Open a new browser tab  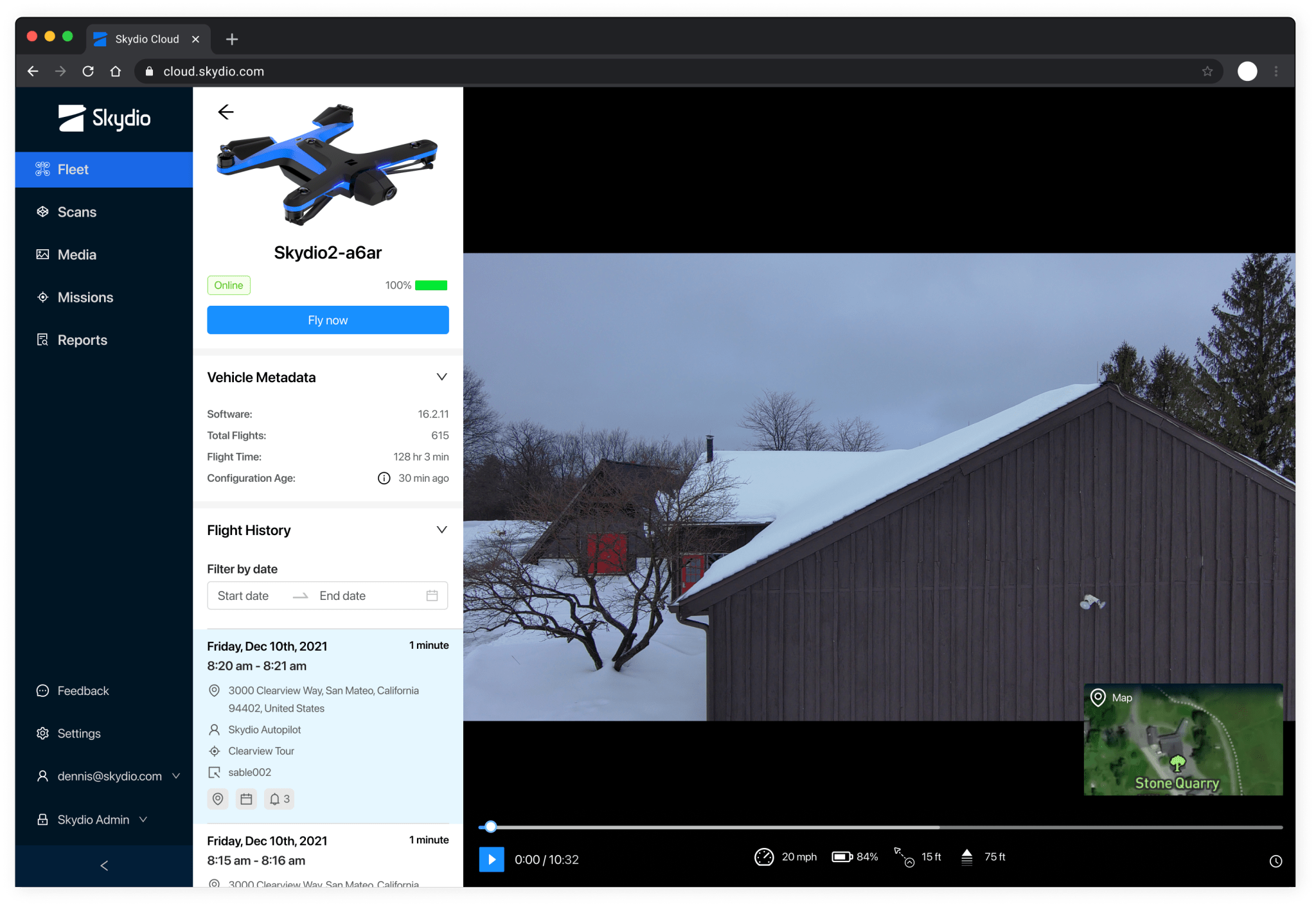(x=232, y=39)
